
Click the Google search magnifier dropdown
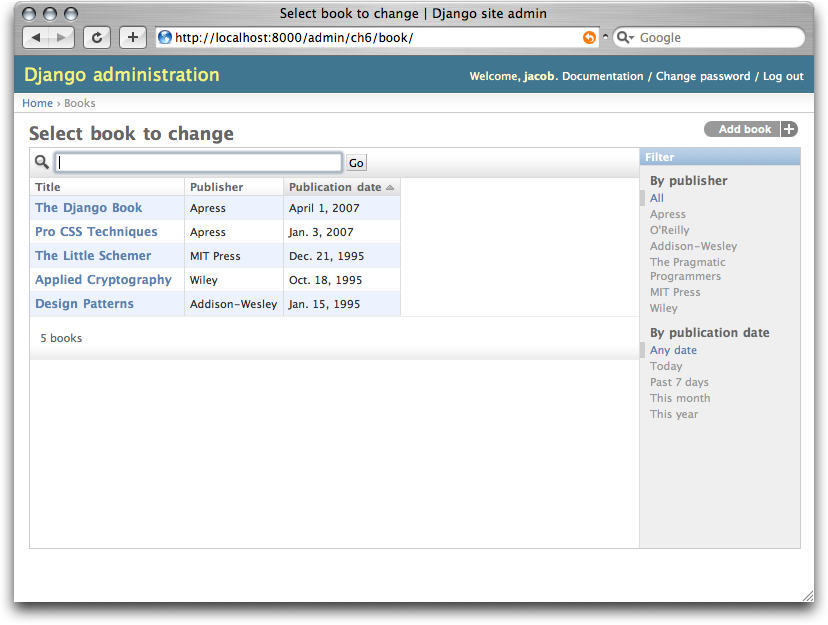pos(625,37)
